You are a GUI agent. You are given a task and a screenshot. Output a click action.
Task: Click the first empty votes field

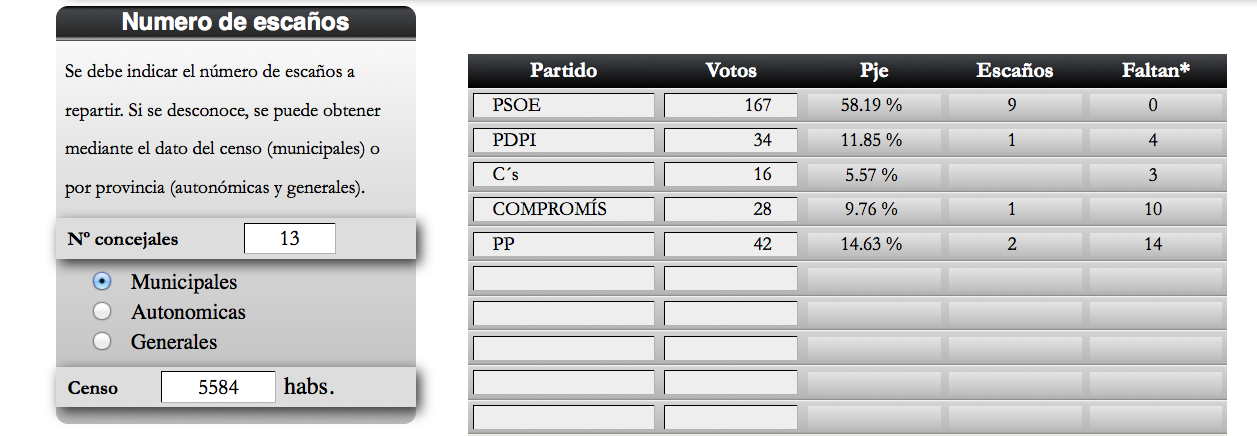click(730, 279)
